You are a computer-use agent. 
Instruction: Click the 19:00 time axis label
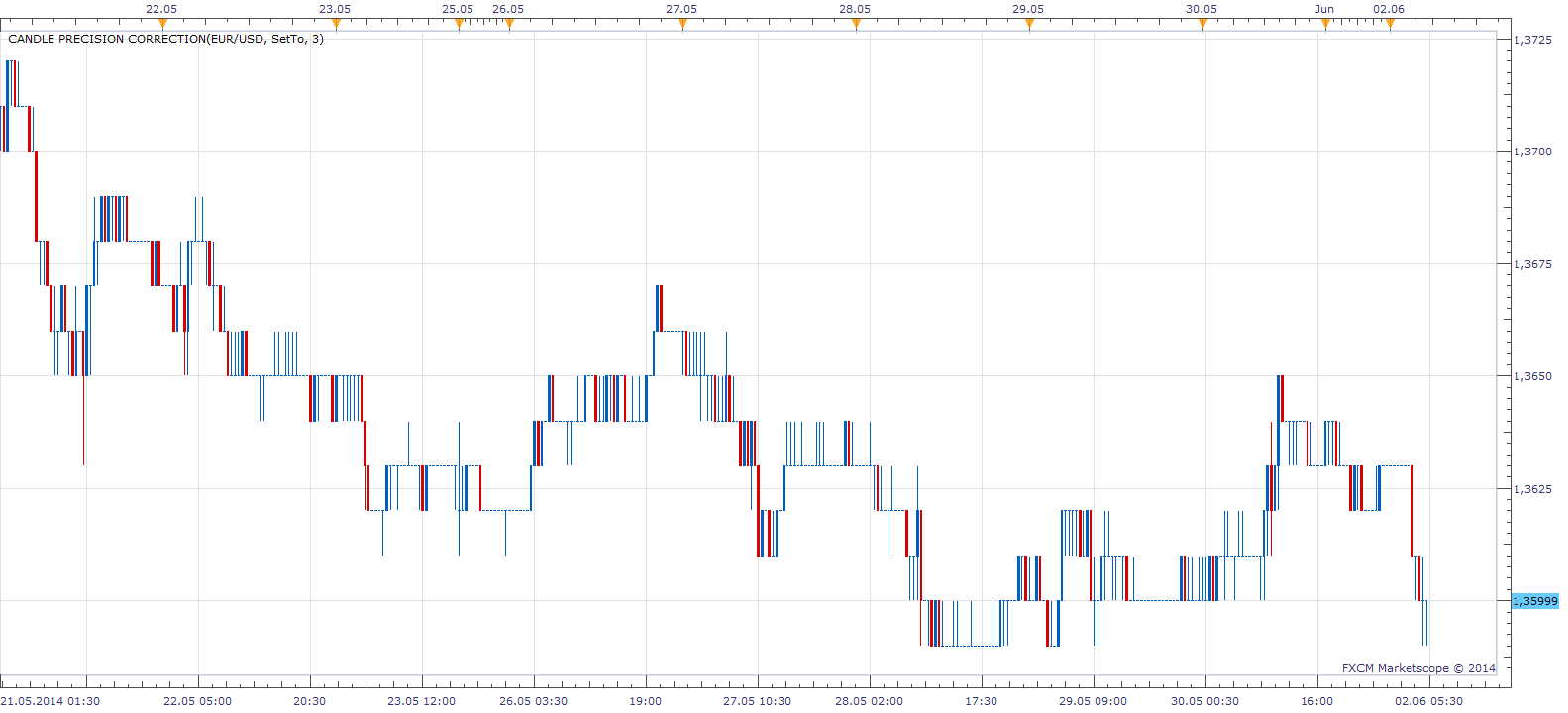[x=646, y=701]
